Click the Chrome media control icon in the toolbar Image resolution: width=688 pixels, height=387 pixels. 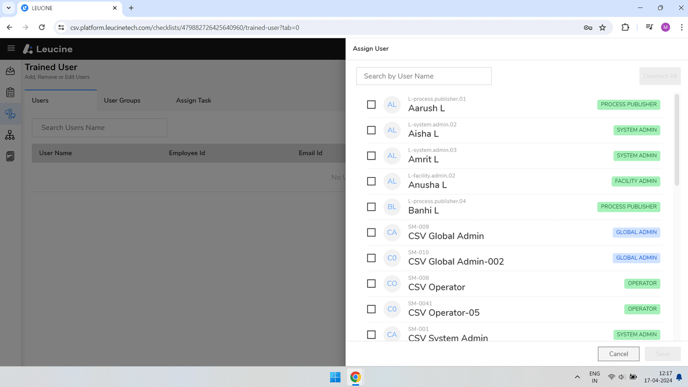point(649,27)
